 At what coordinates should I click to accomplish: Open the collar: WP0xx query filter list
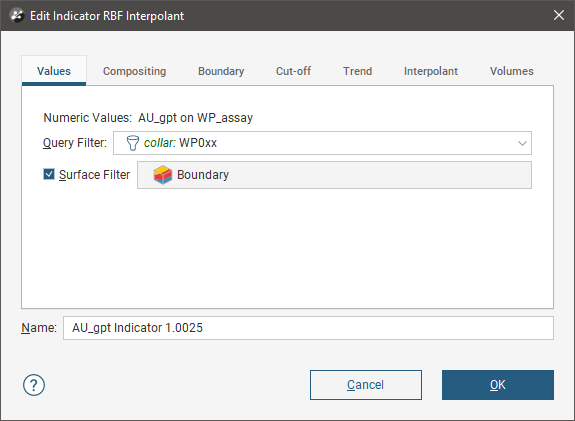(322, 143)
